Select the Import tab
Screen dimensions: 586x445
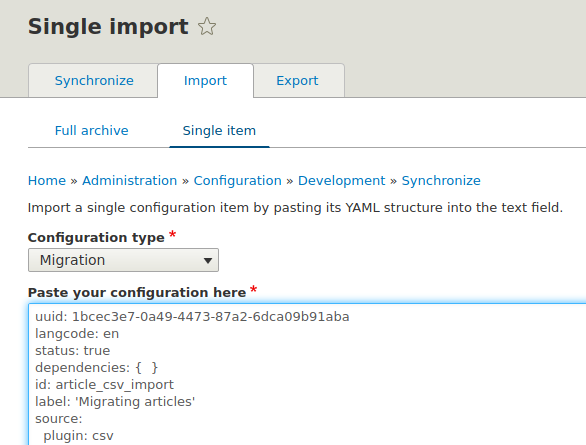(x=205, y=81)
